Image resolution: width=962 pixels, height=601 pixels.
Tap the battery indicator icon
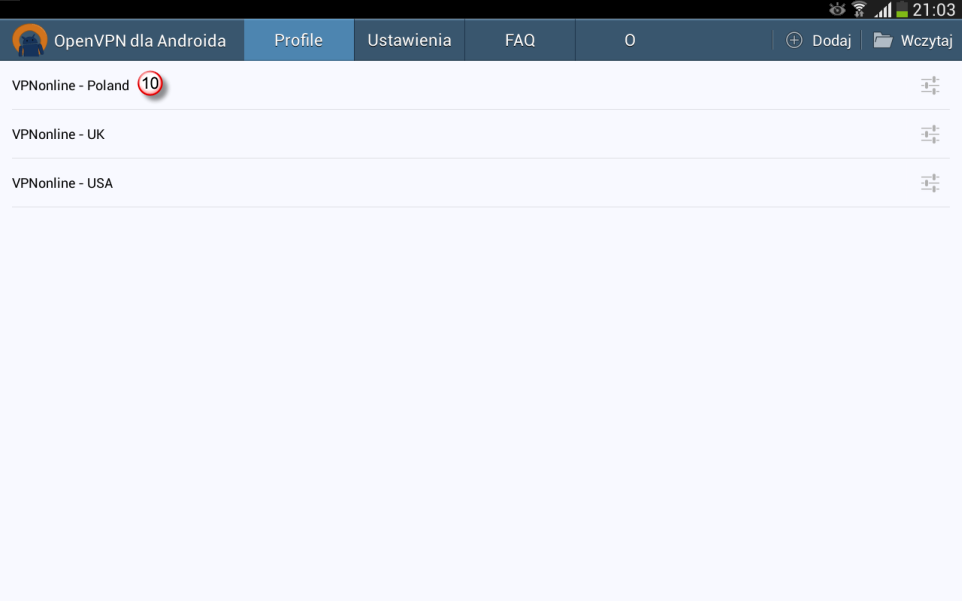902,10
